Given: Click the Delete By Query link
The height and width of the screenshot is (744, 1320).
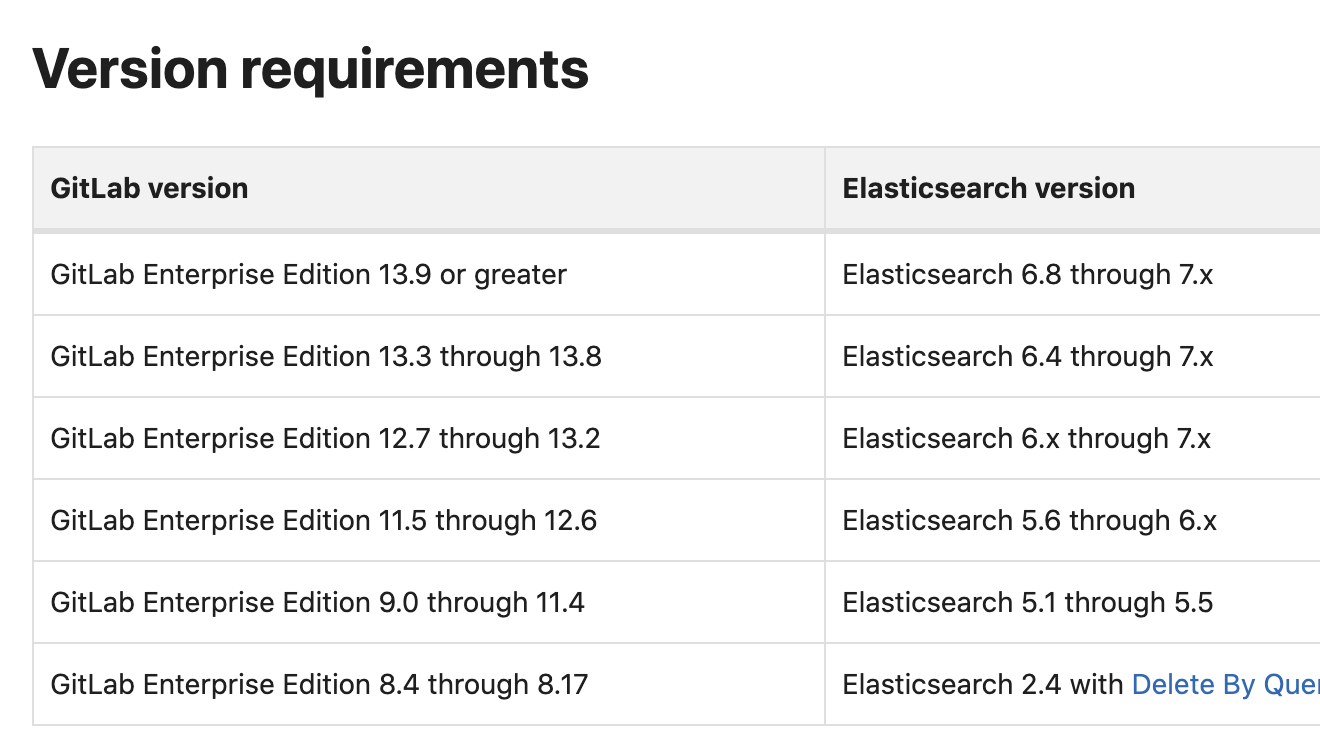Looking at the screenshot, I should [1225, 685].
